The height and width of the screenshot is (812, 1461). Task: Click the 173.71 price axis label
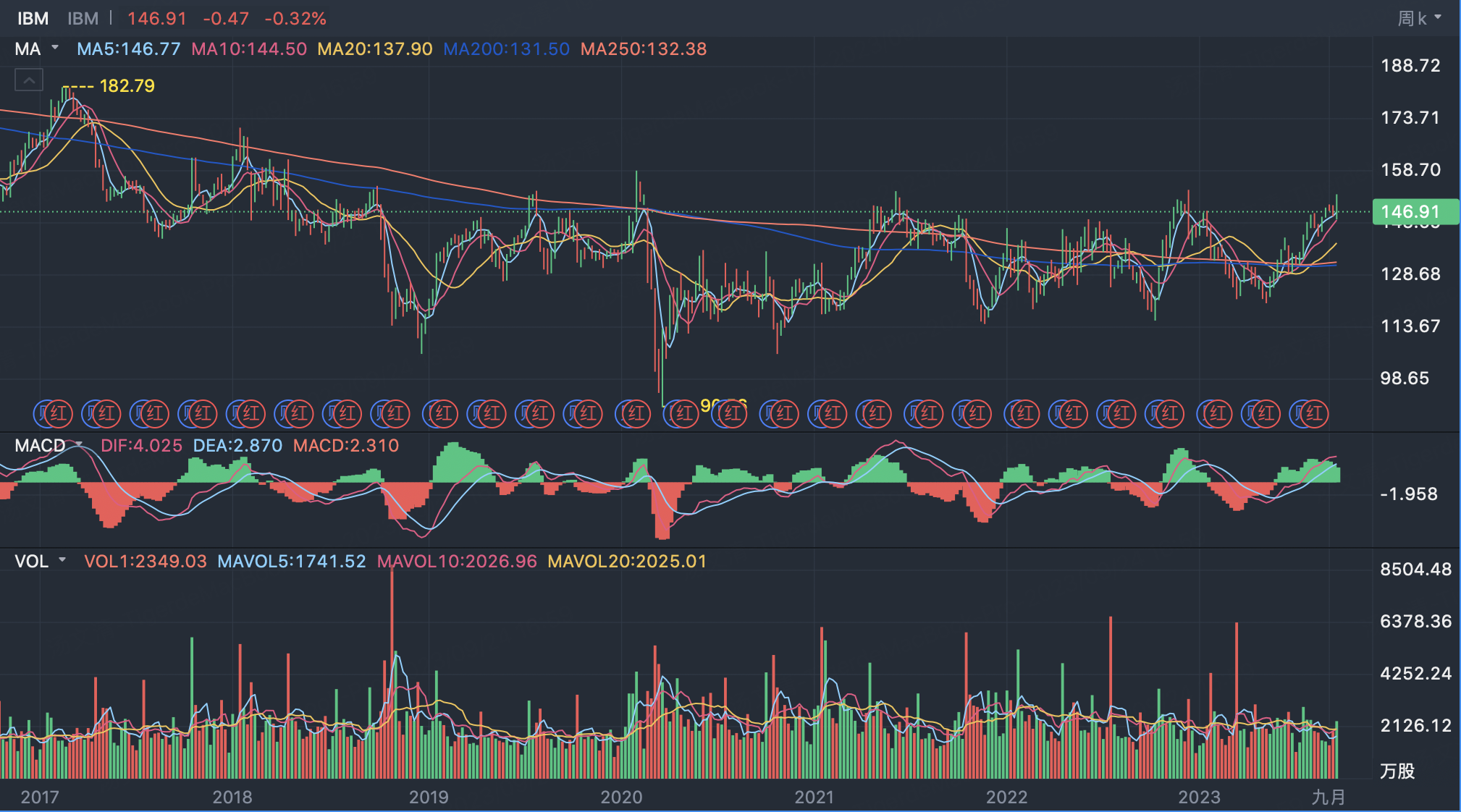click(1410, 118)
